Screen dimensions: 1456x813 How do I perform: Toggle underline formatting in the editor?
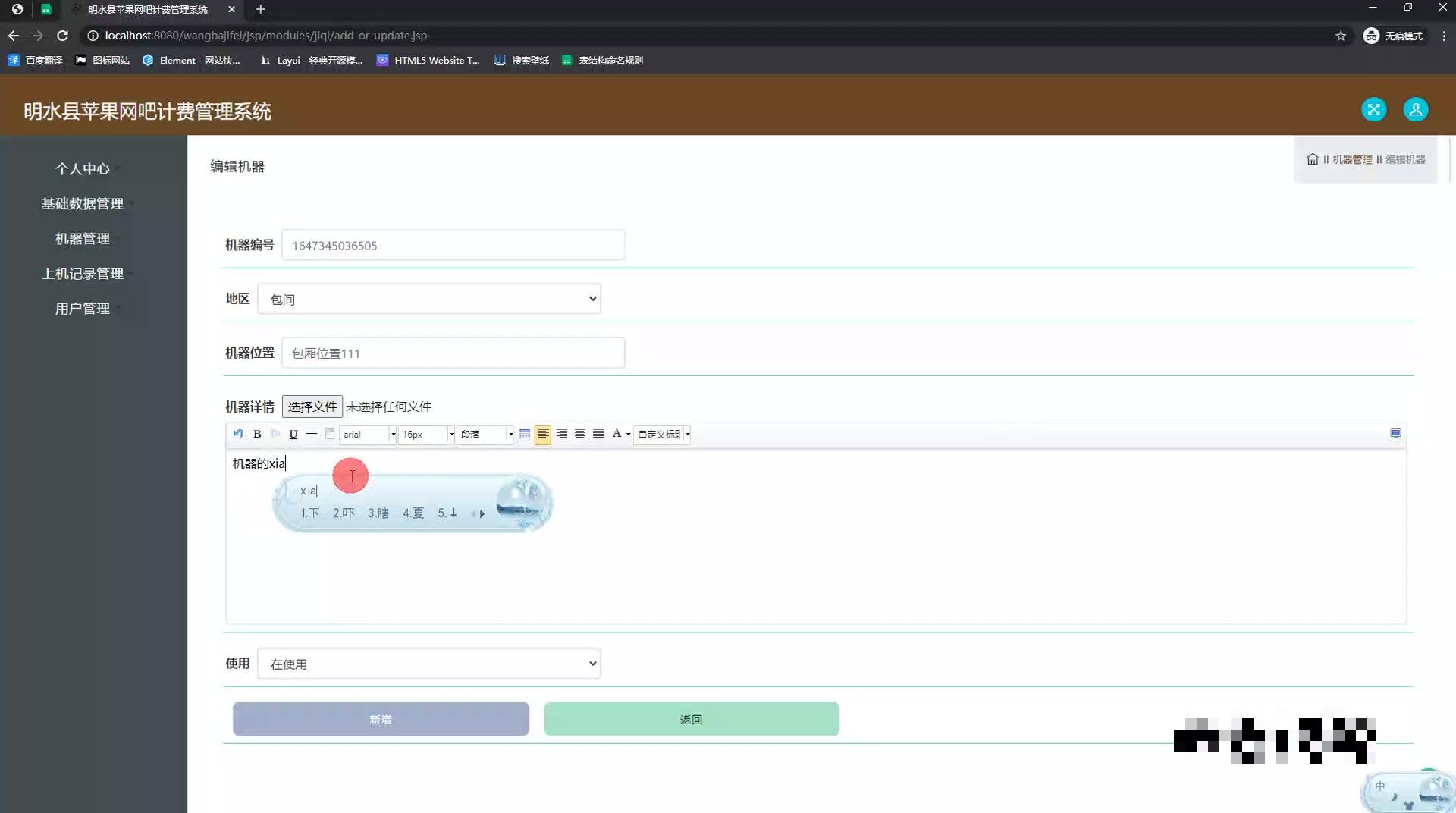pyautogui.click(x=293, y=434)
